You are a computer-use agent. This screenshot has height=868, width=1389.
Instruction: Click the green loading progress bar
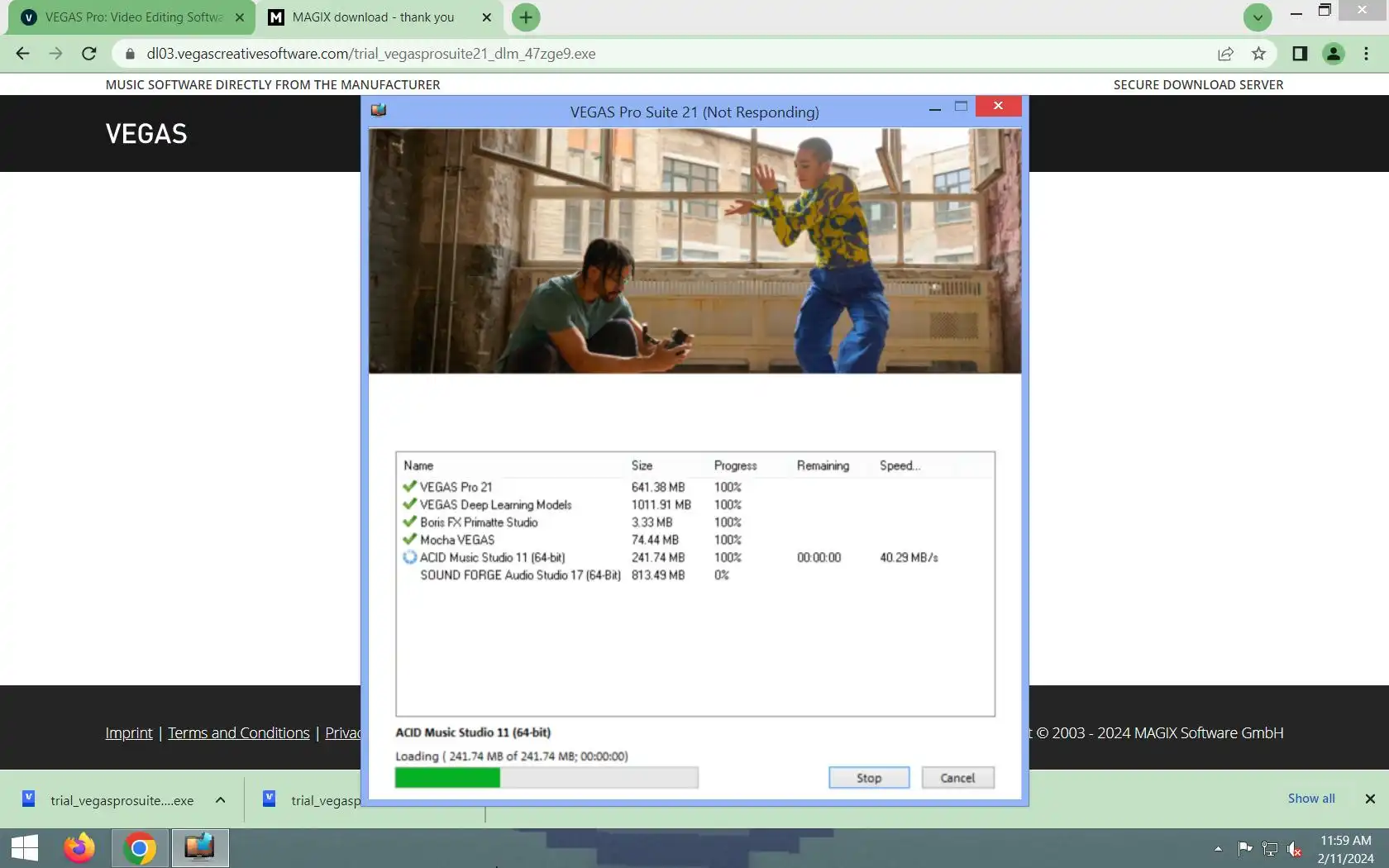coord(547,778)
